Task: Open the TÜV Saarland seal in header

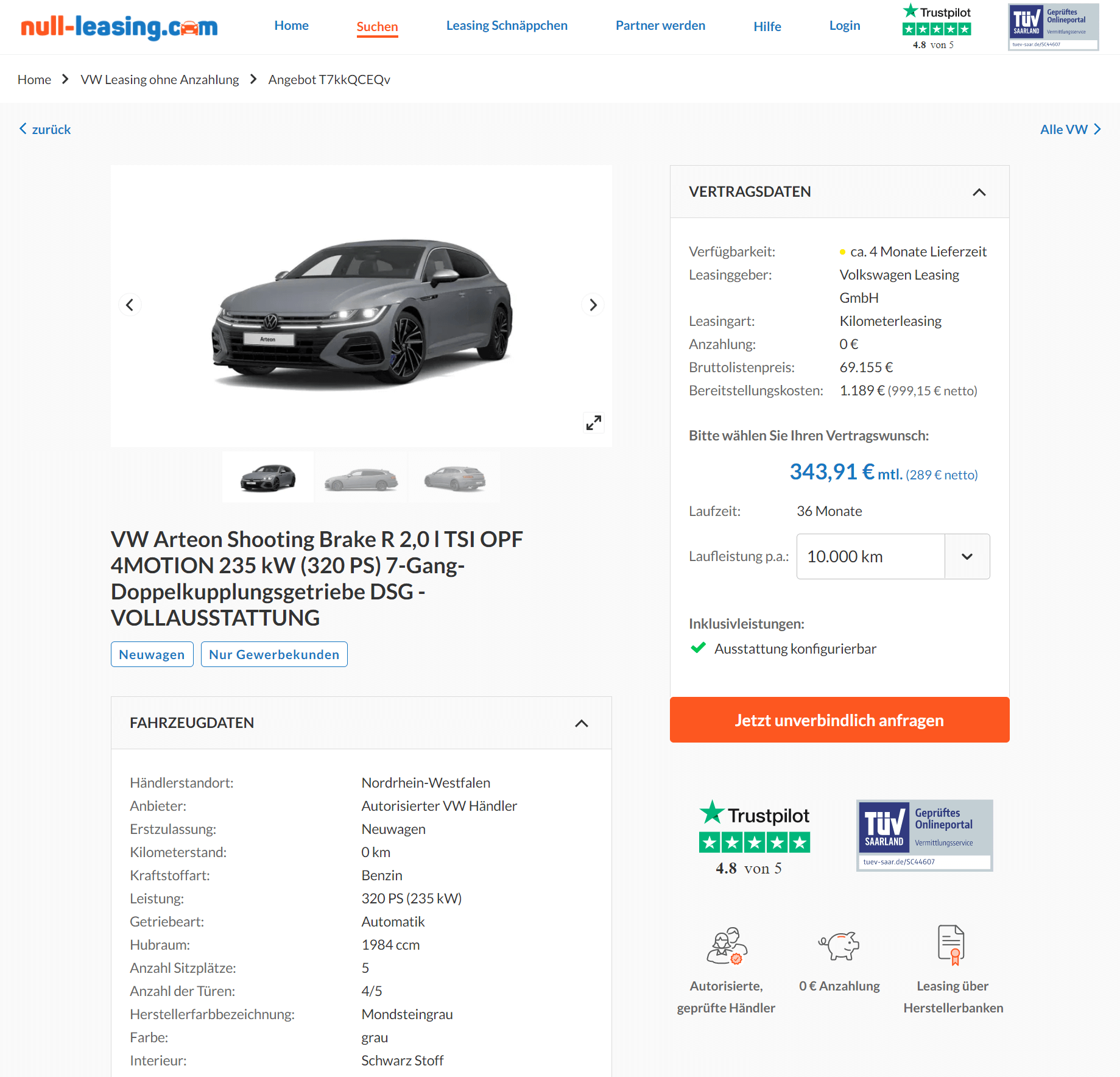Action: 1054,27
